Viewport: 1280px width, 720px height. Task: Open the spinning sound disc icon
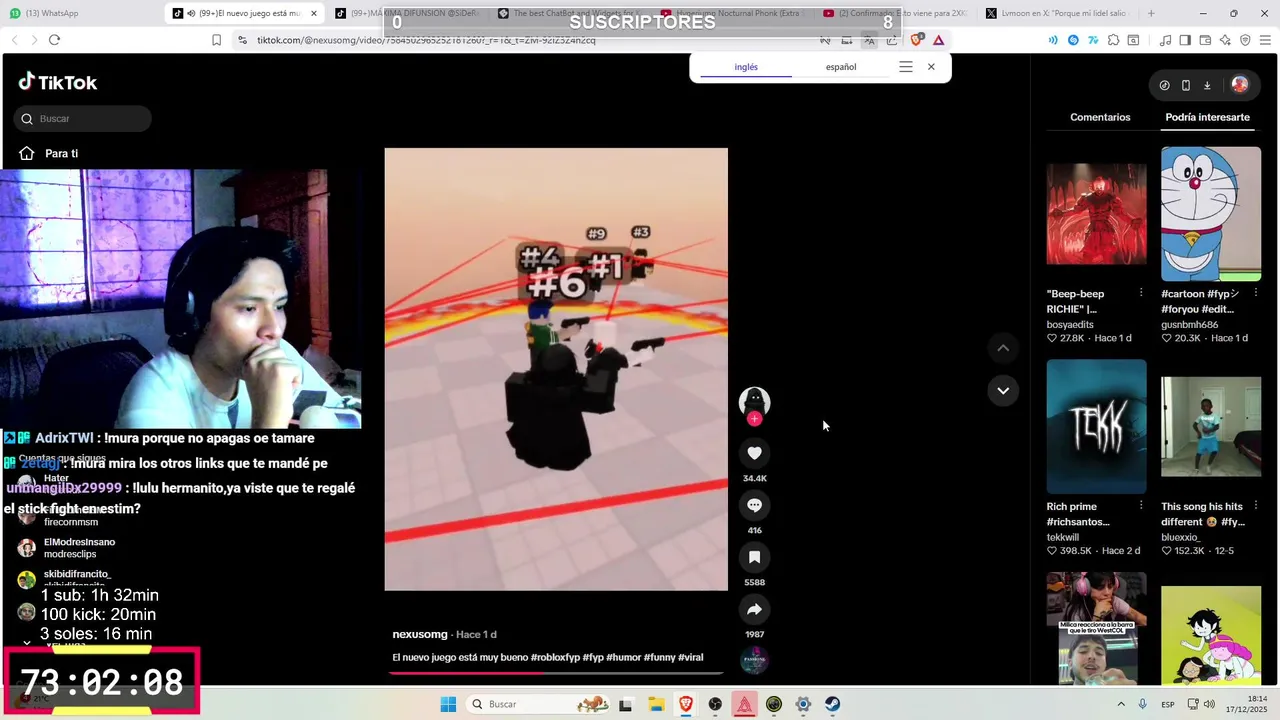click(x=754, y=661)
